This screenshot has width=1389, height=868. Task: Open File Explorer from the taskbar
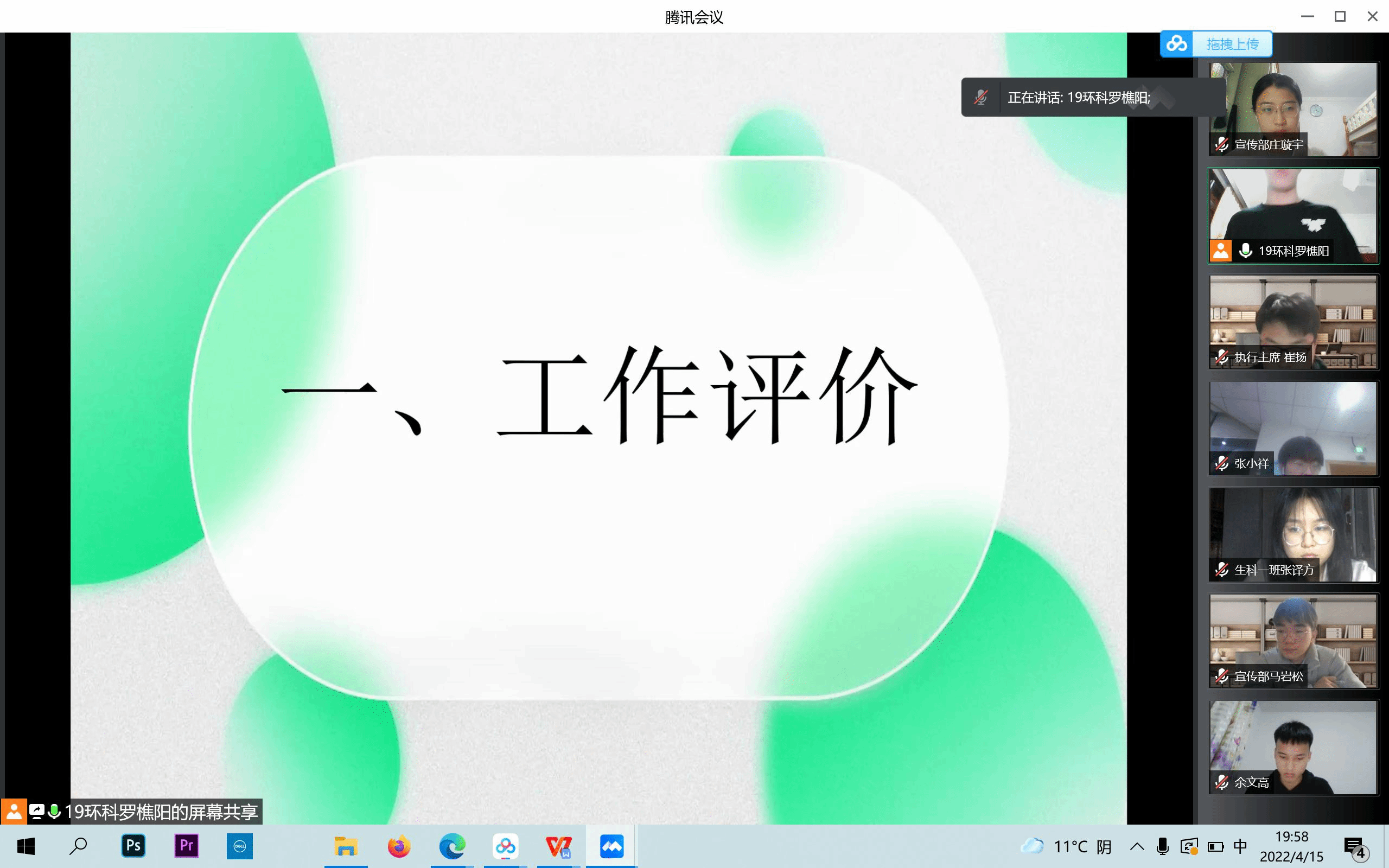[x=346, y=846]
